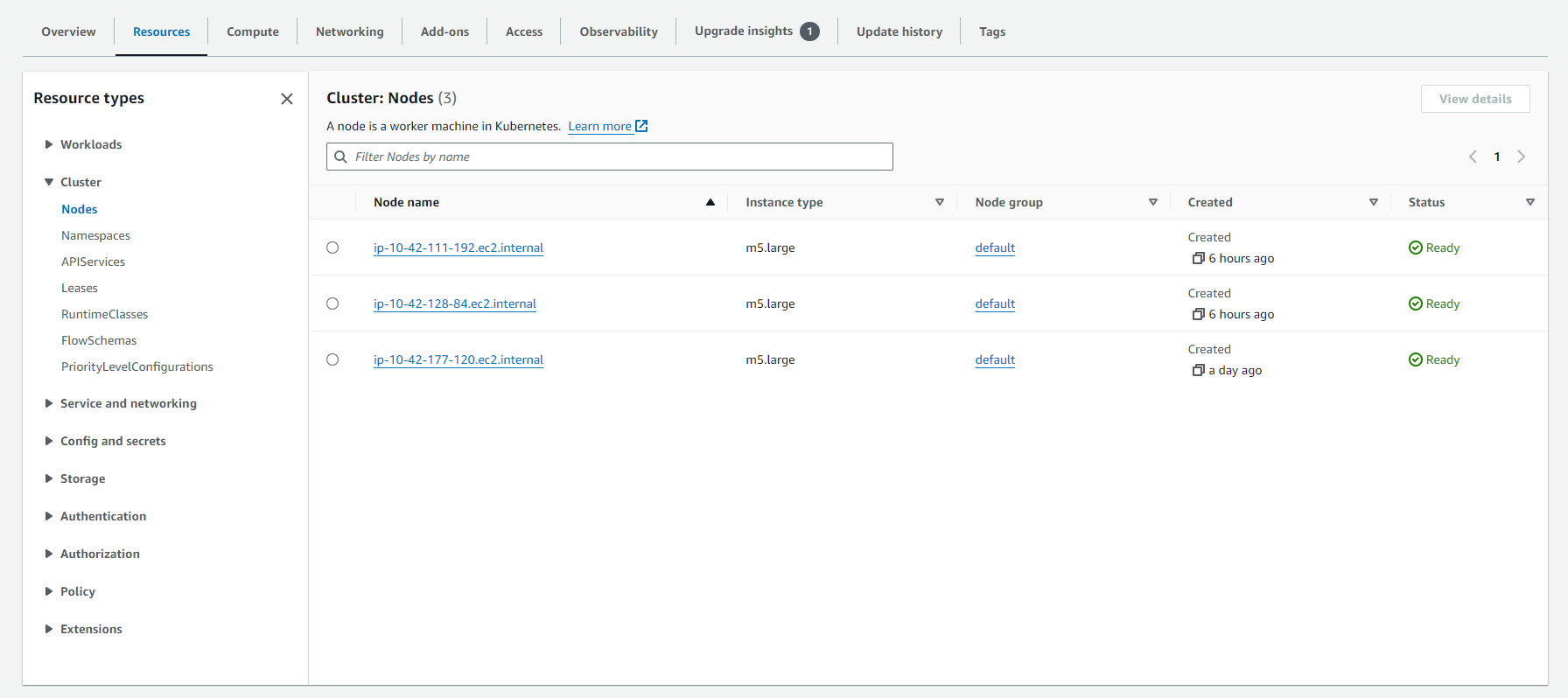
Task: Open node ip-10-42-177-120.ec2.internal link
Action: pyautogui.click(x=458, y=359)
